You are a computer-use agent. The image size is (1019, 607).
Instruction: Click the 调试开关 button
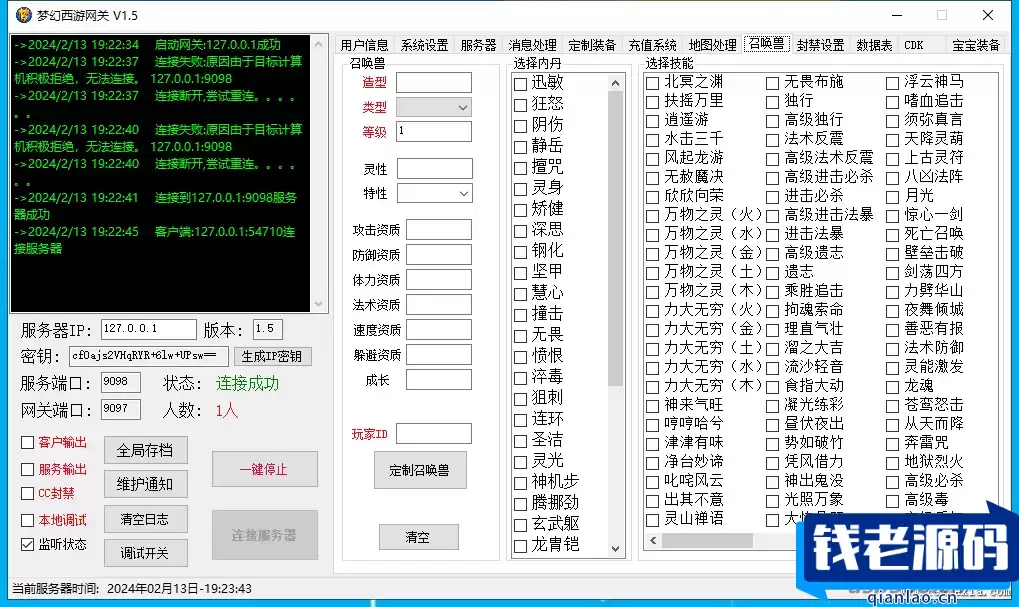tap(145, 553)
